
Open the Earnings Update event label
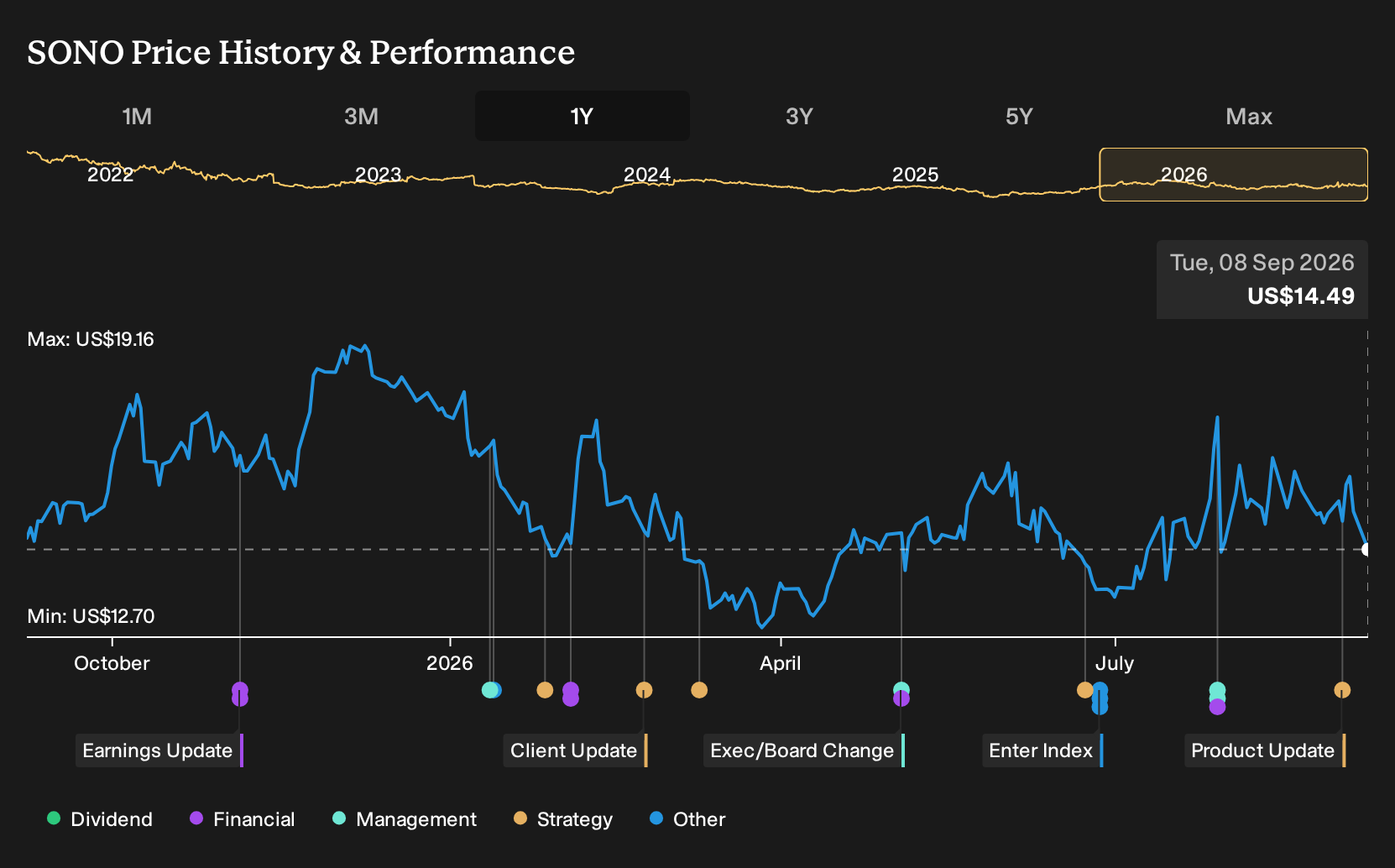(x=159, y=750)
